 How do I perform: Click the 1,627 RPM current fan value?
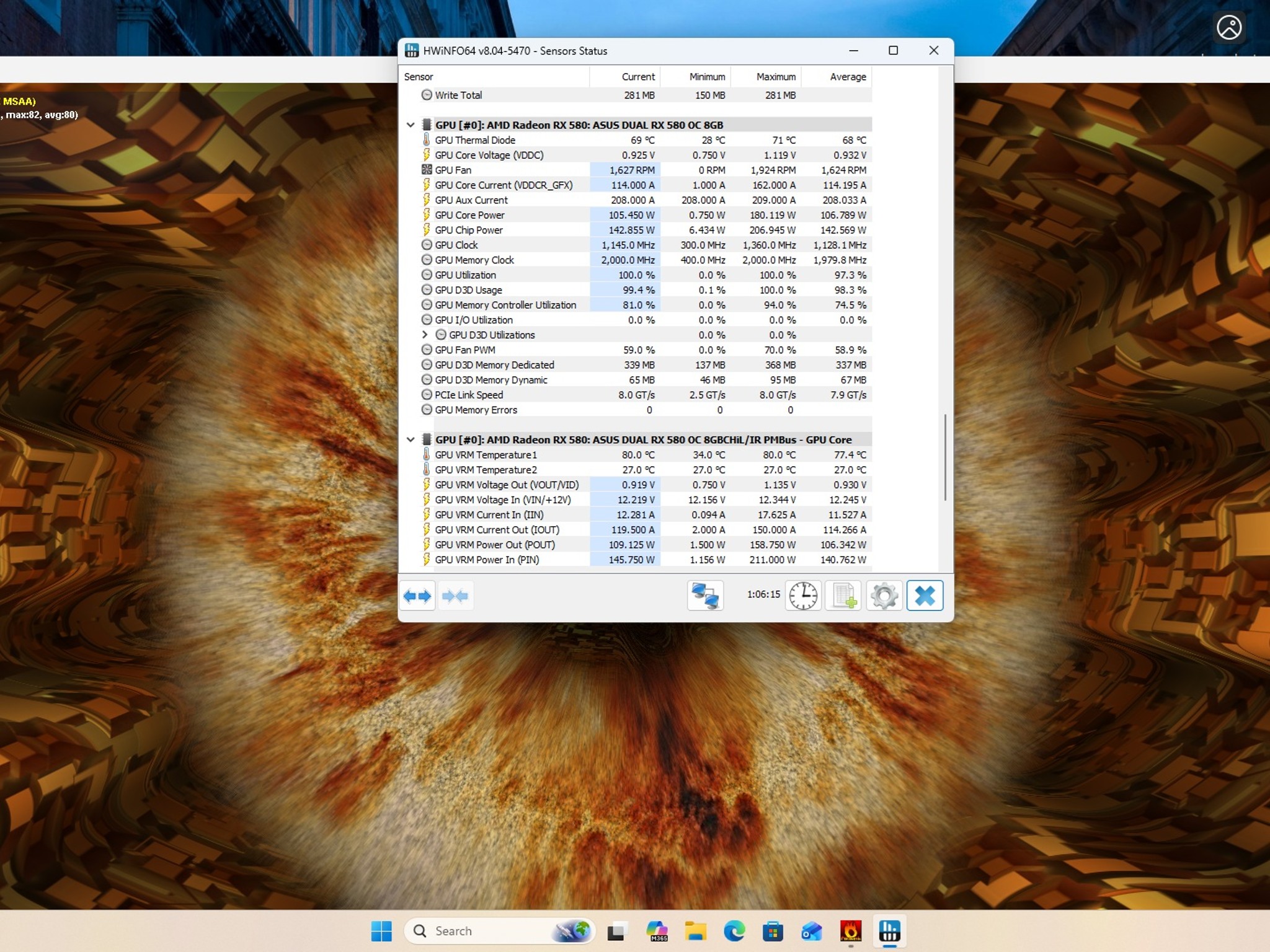click(632, 170)
